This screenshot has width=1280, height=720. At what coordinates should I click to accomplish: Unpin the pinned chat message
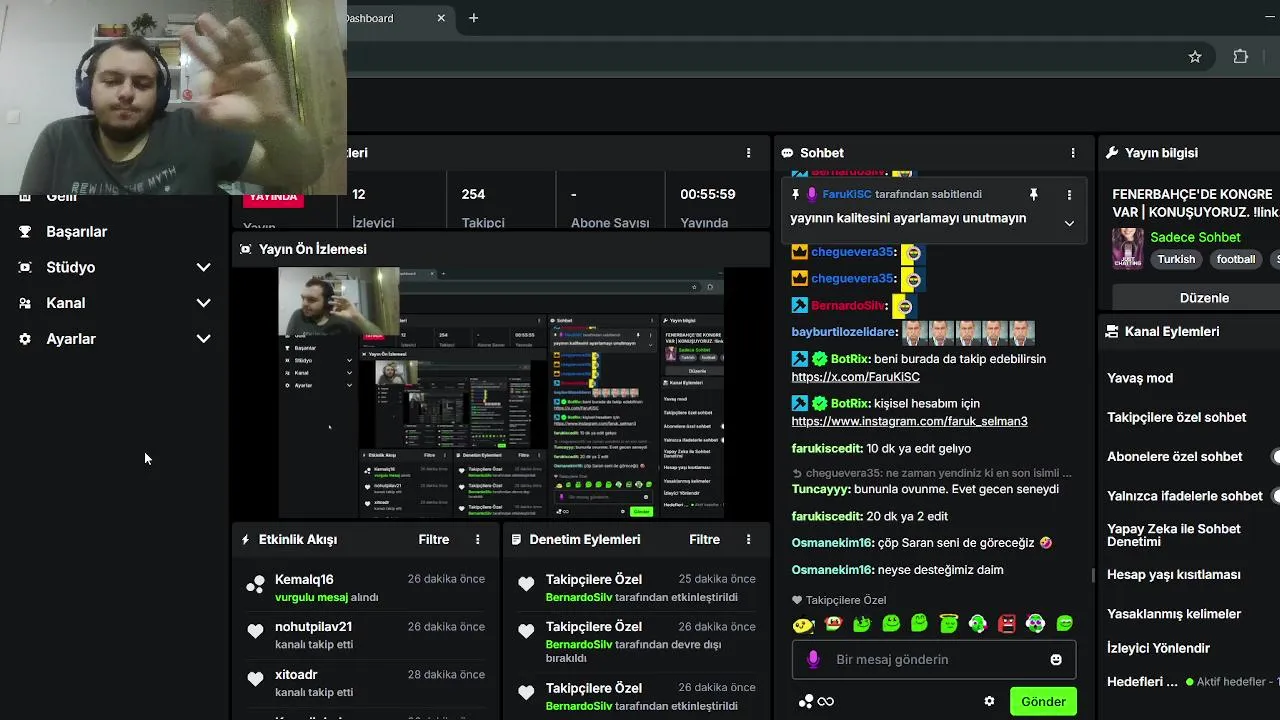pos(1034,194)
